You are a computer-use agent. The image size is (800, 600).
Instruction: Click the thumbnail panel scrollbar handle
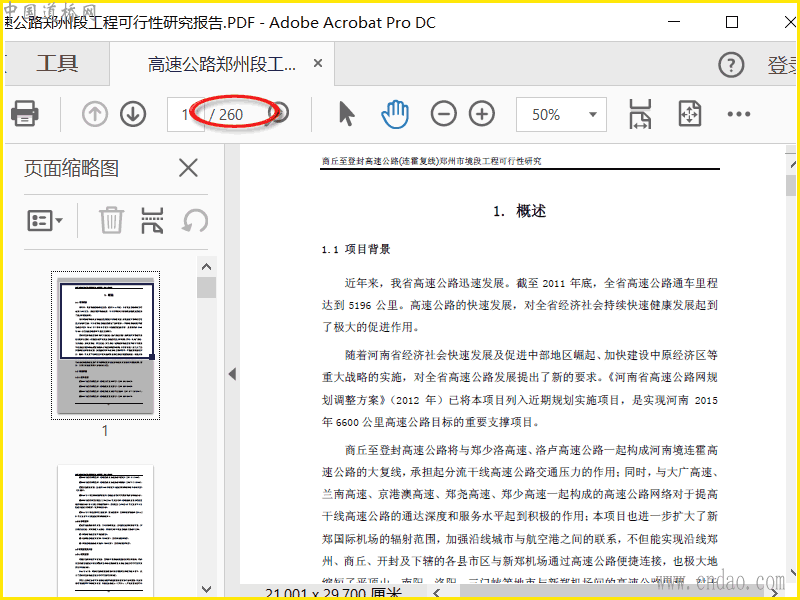pos(206,287)
